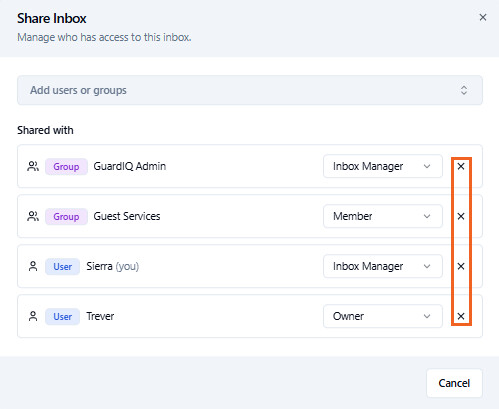Focus the Add users or groups field
Screen dimensions: 499x409
click(x=250, y=90)
